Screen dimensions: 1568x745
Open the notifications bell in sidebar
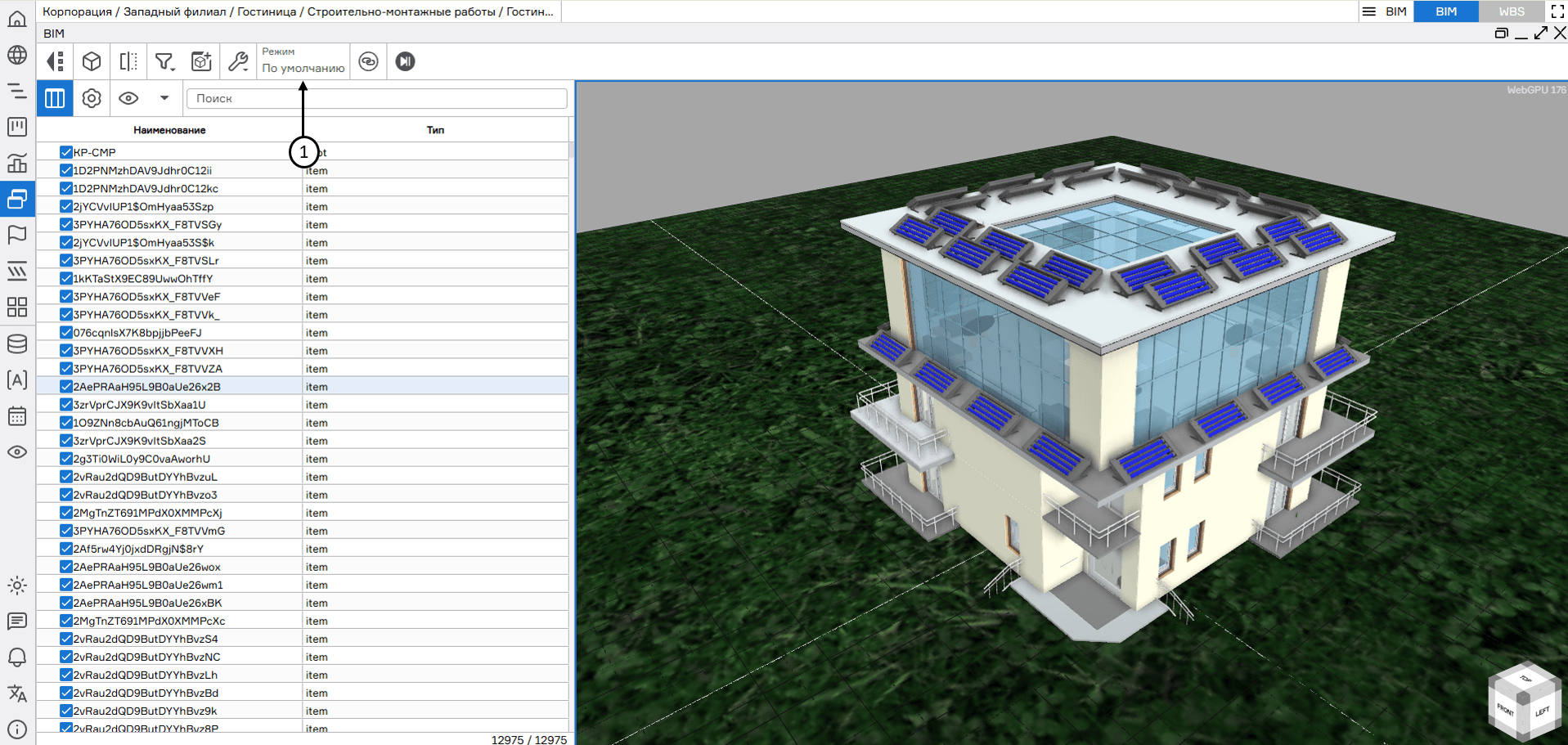(17, 657)
